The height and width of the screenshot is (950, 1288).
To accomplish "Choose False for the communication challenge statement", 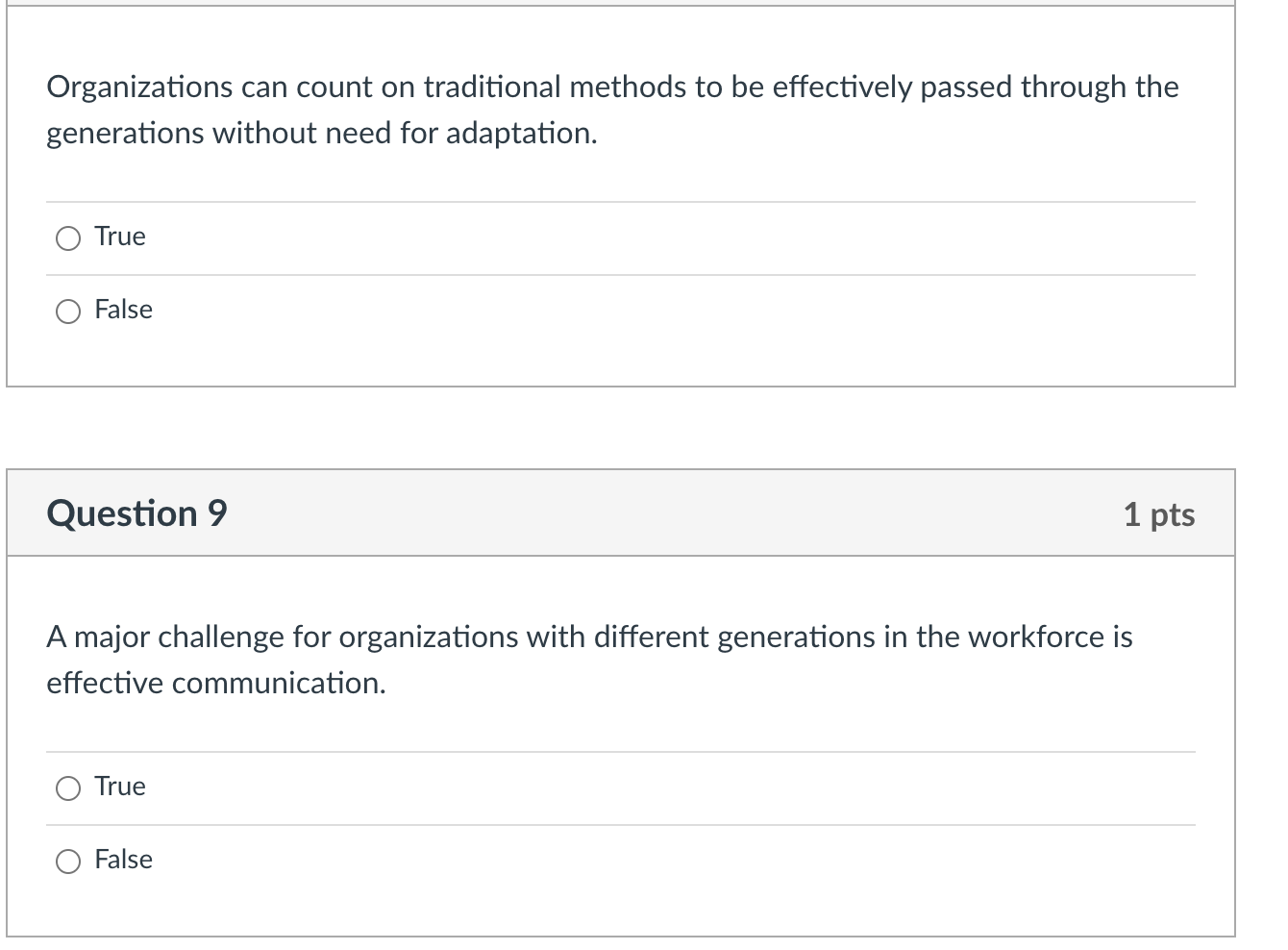I will (67, 861).
